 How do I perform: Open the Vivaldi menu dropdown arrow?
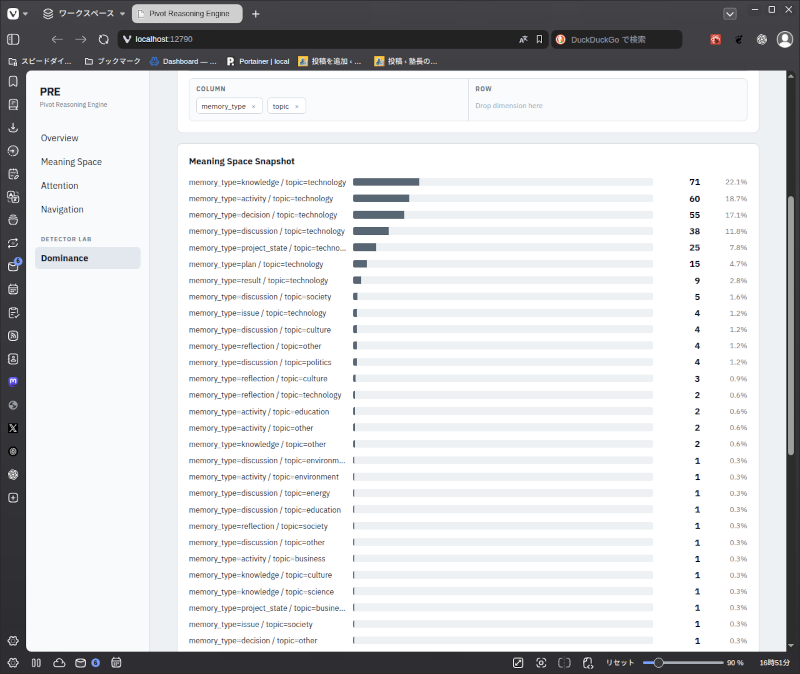click(26, 14)
